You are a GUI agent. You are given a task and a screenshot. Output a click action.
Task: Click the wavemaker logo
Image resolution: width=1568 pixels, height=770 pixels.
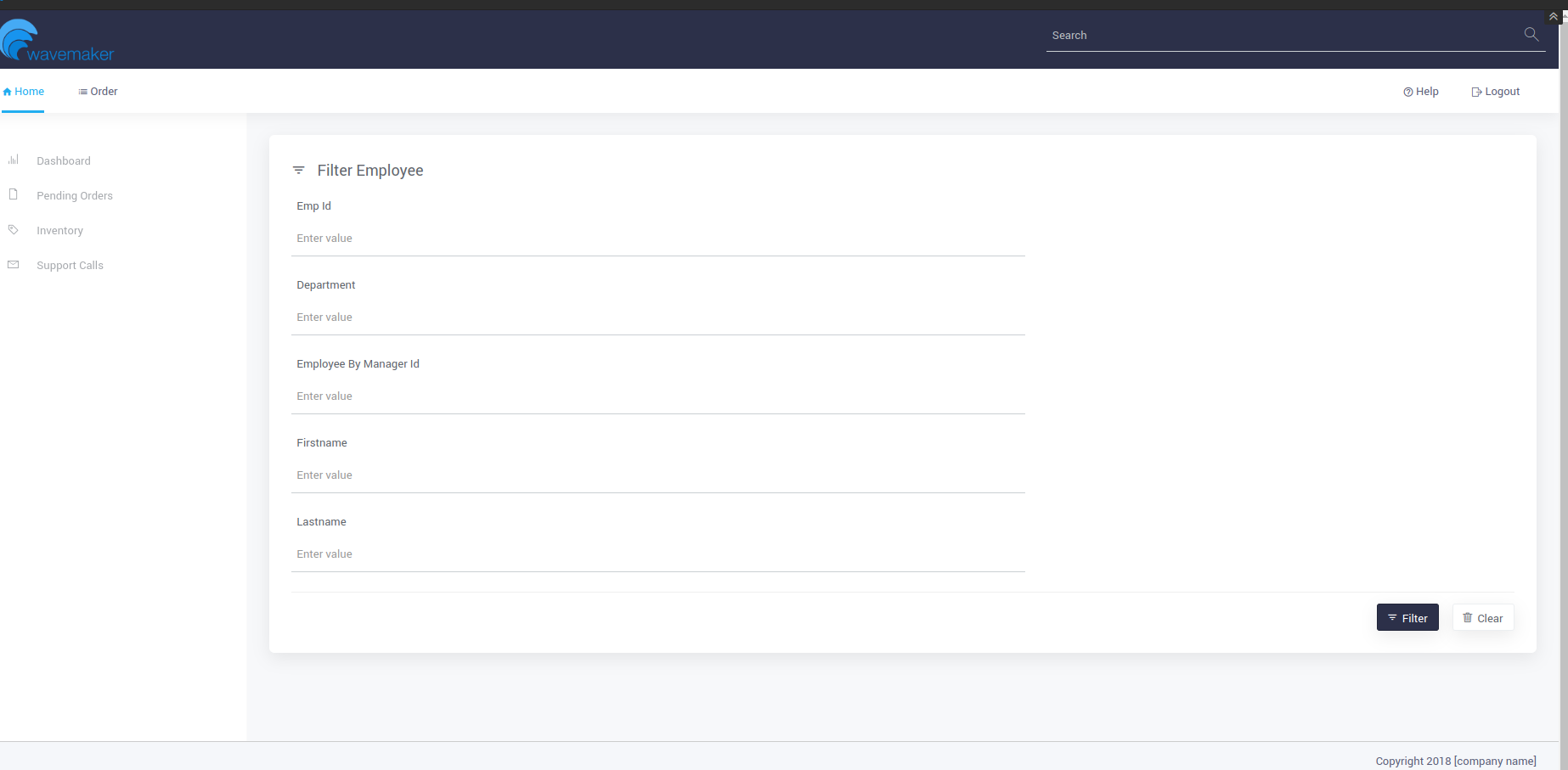57,42
